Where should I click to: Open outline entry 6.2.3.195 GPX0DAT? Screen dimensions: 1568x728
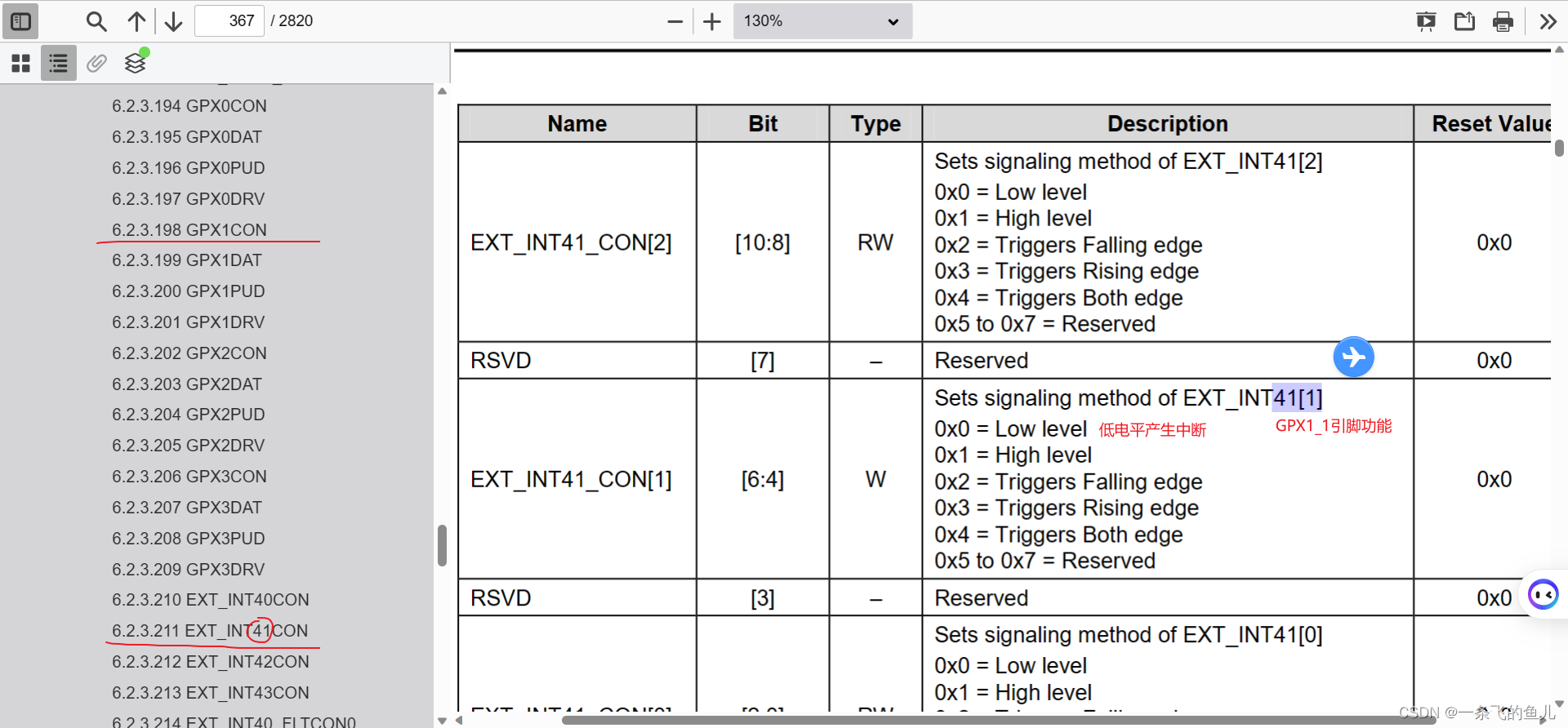point(187,137)
